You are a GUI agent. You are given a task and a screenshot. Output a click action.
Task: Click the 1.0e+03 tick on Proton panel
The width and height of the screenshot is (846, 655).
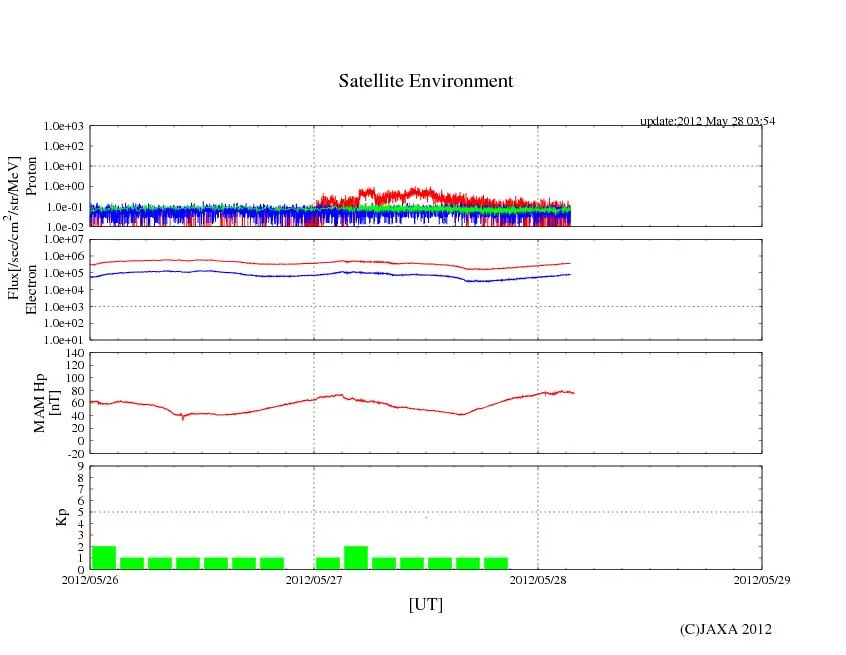click(x=65, y=127)
